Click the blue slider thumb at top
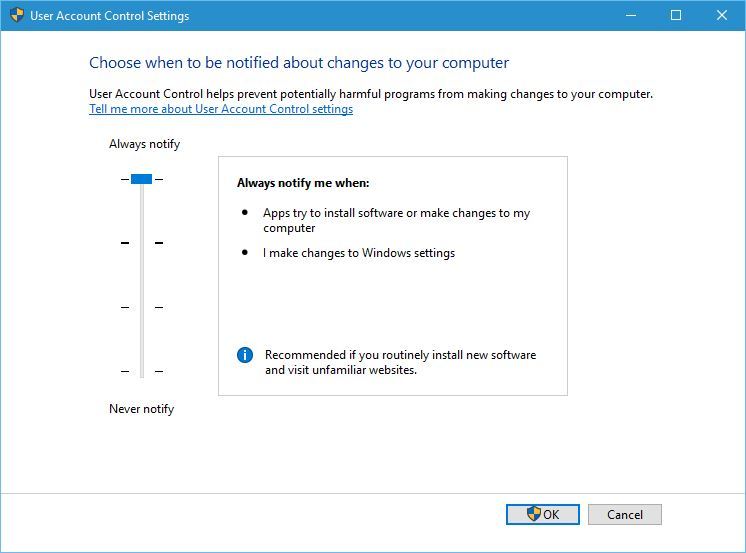 (141, 179)
